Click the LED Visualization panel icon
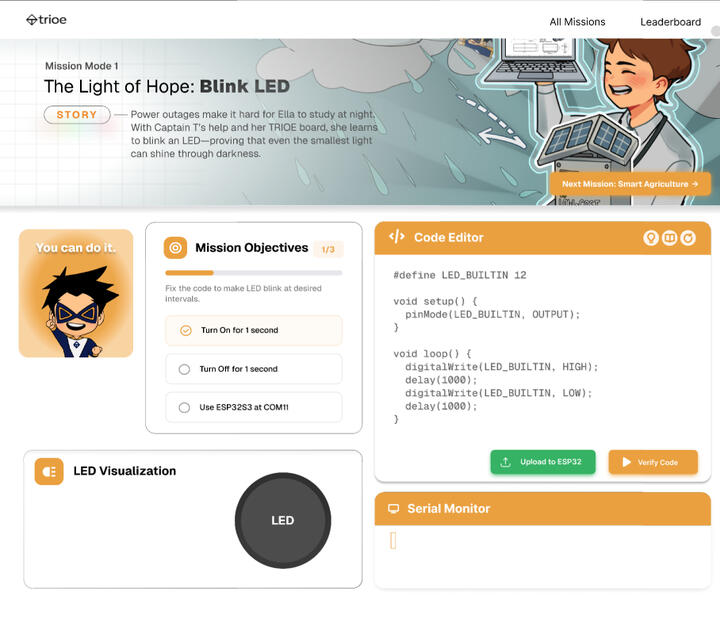 (49, 472)
